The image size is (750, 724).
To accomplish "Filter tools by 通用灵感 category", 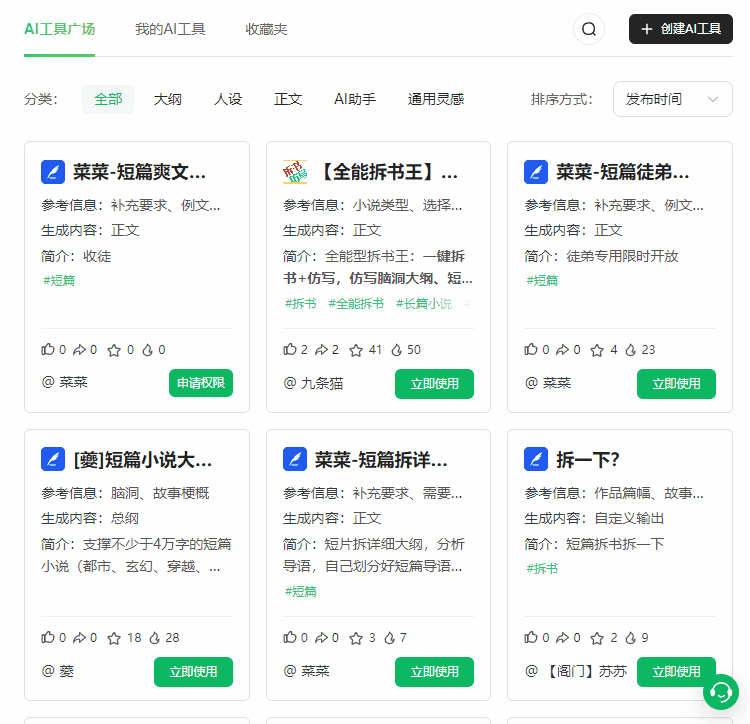I will point(436,99).
